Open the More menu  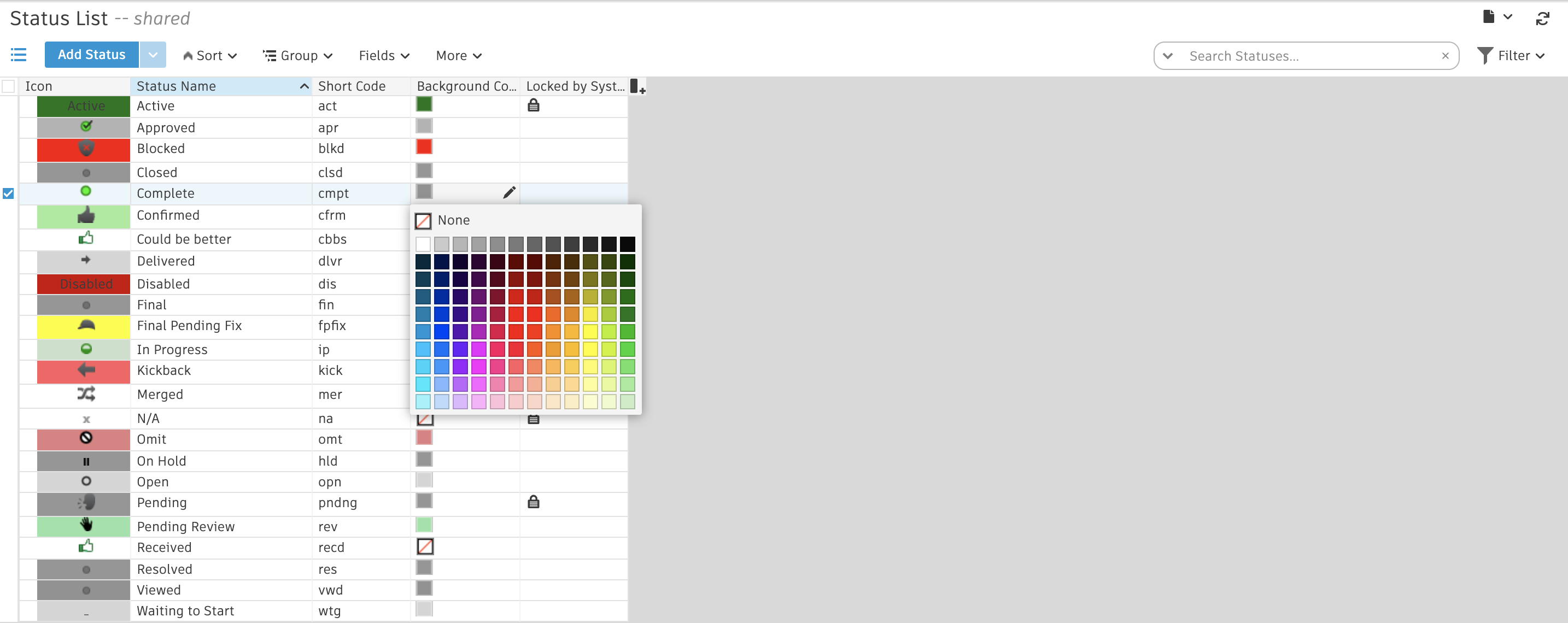[458, 55]
